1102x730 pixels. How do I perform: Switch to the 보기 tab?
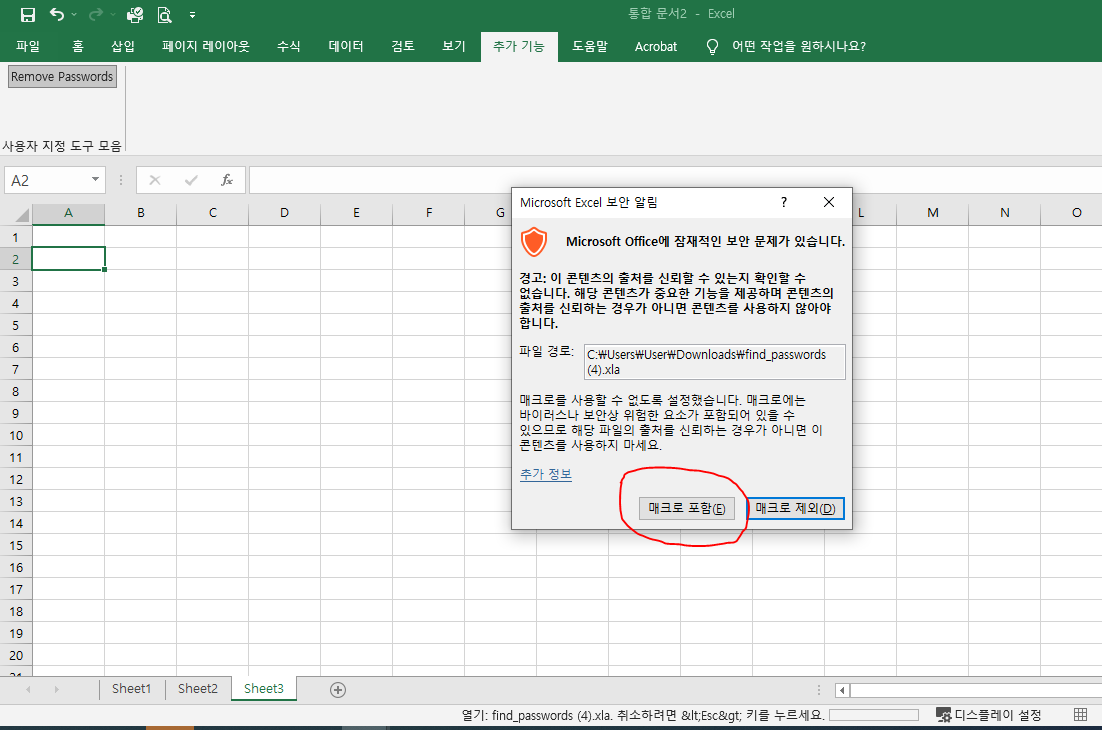coord(453,46)
